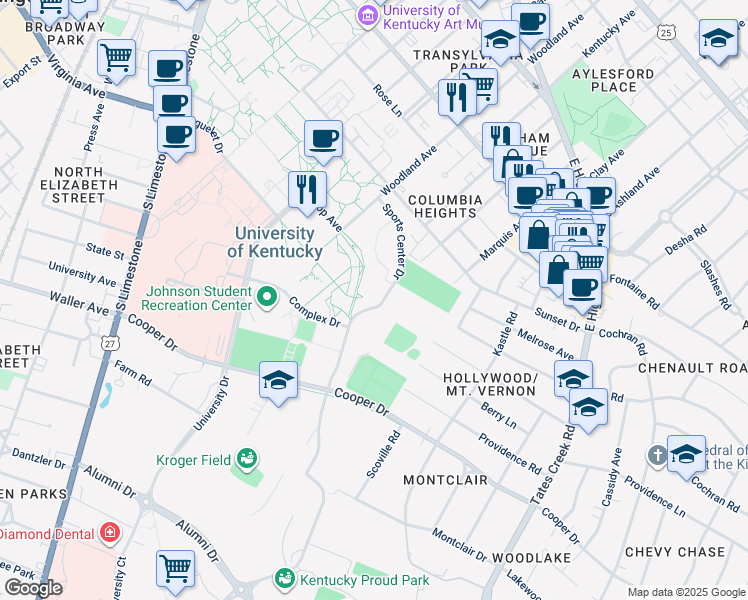The width and height of the screenshot is (748, 600).
Task: Select the University of Kentucky Art Museum pin
Action: (368, 17)
